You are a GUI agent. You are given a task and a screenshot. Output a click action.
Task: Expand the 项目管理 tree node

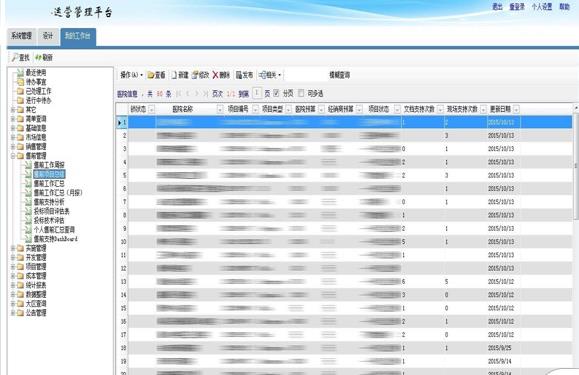tap(13, 266)
